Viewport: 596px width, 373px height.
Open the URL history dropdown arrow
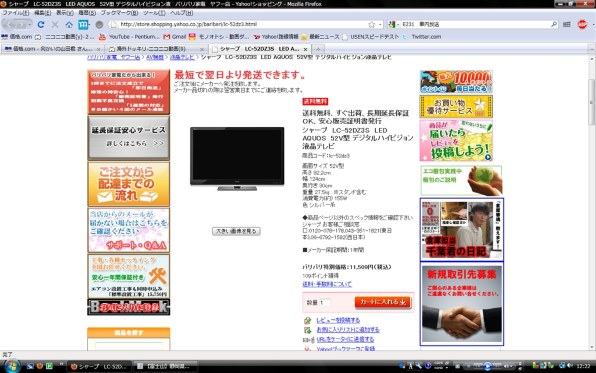pos(380,24)
